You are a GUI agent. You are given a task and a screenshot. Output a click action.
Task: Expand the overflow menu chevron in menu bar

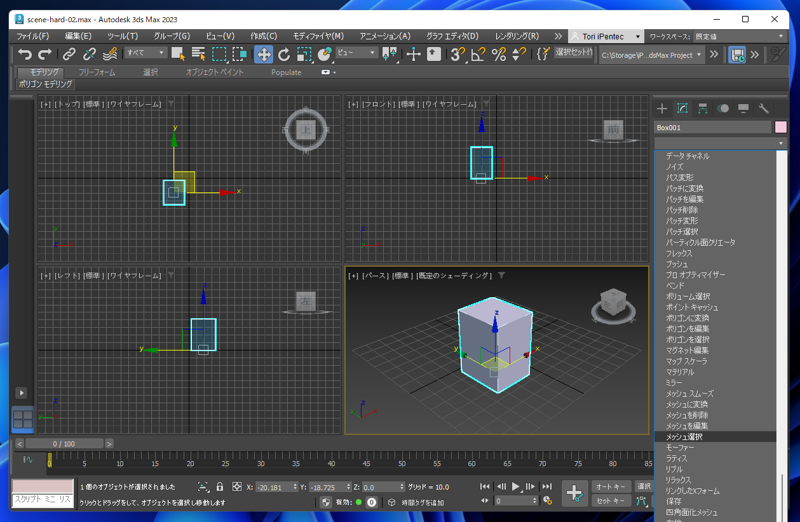(x=558, y=36)
